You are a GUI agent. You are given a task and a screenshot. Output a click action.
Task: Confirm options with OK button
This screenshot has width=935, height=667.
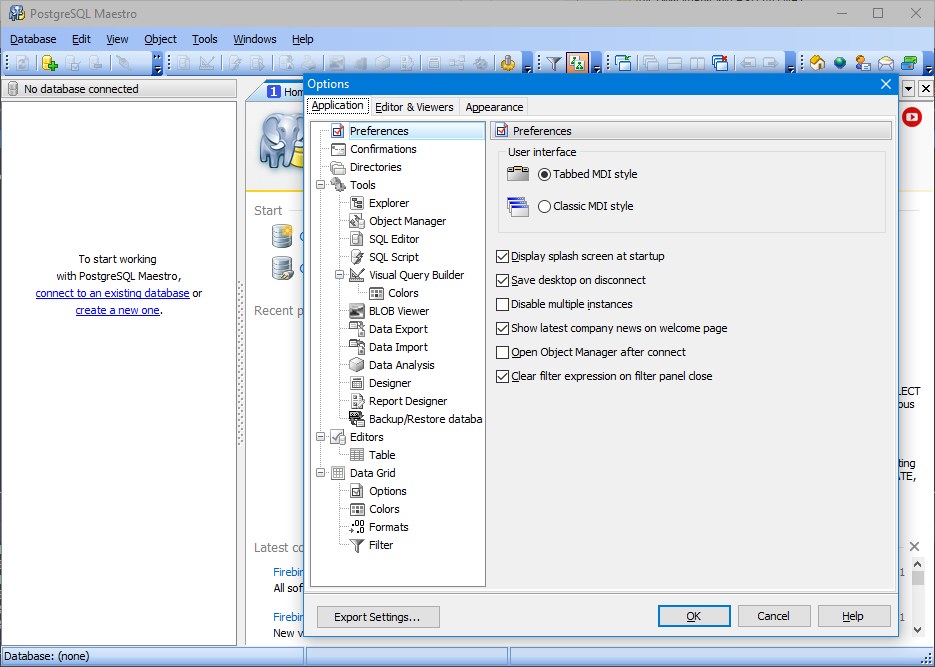point(694,616)
